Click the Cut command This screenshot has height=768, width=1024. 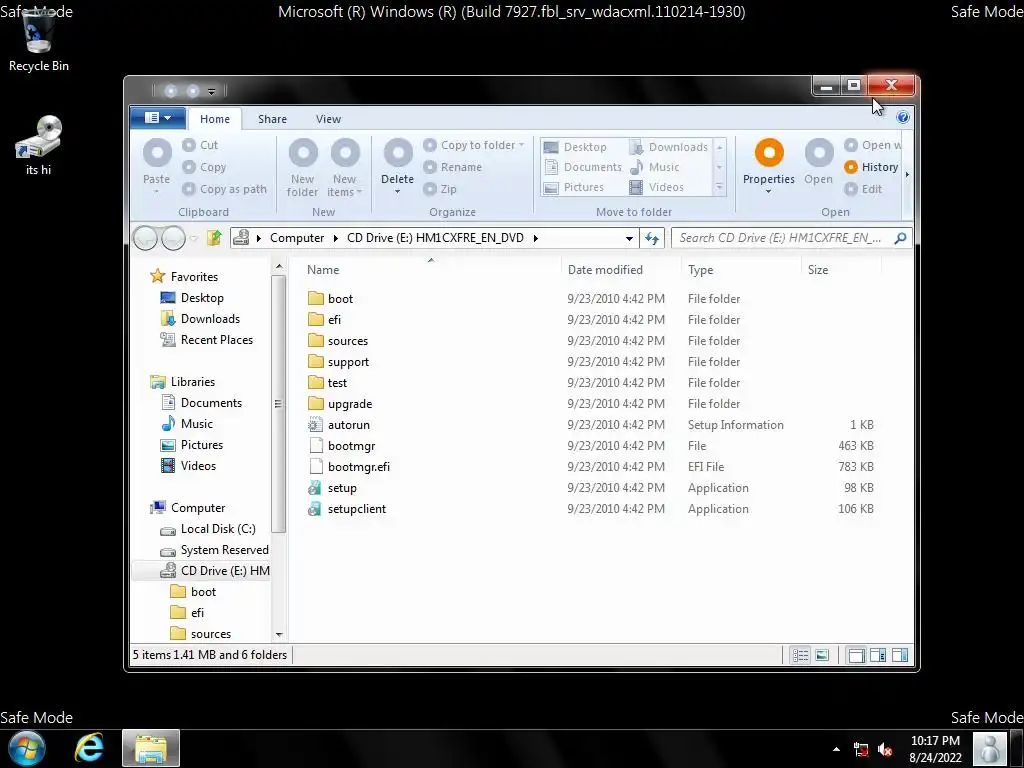click(200, 145)
